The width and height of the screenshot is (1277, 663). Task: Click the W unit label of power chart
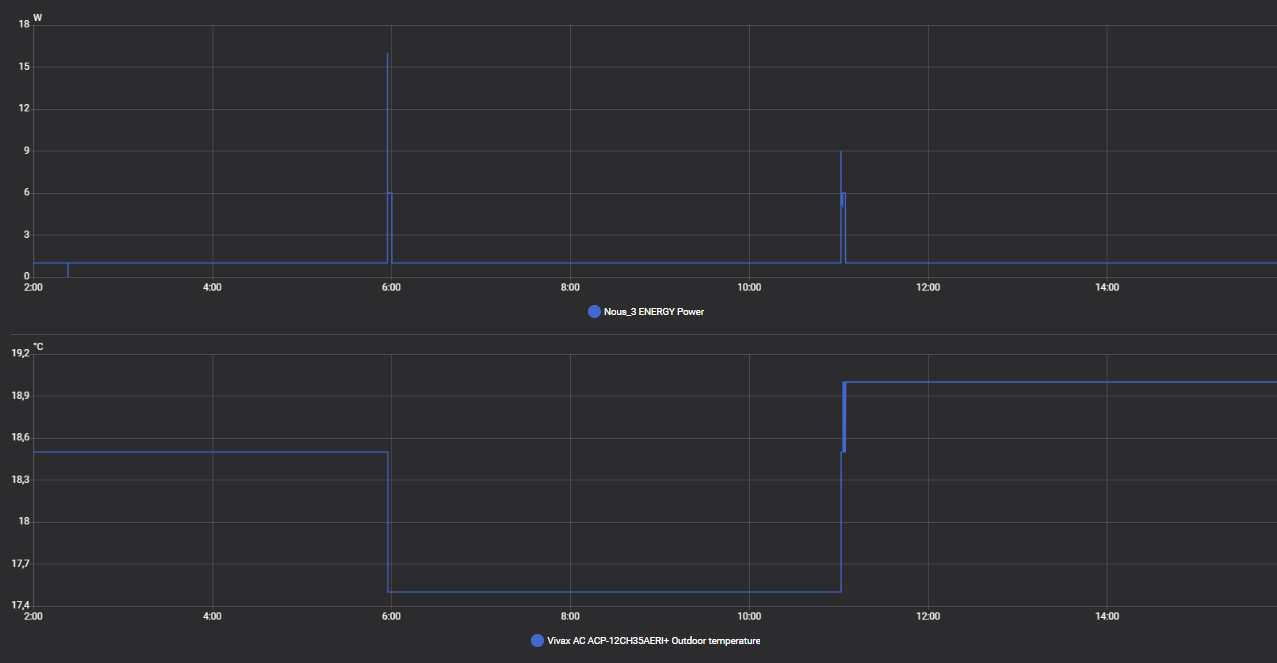37,17
